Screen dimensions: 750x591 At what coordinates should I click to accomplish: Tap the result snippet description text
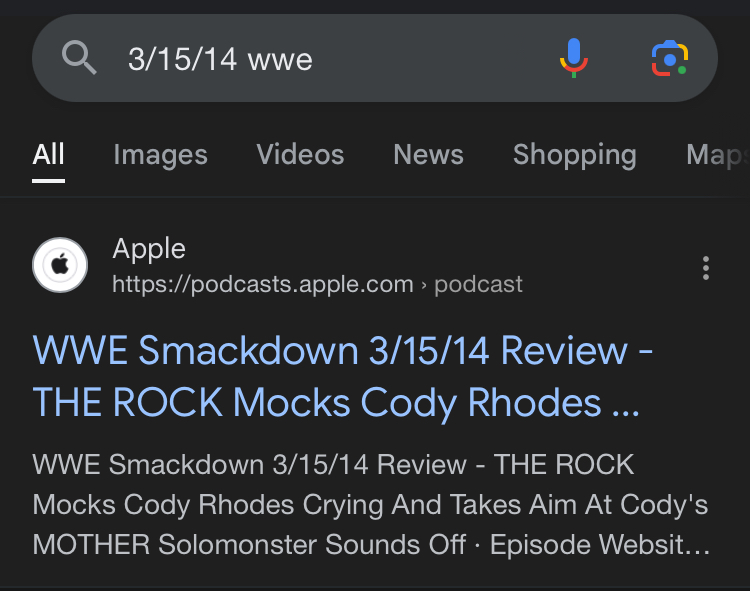coord(370,505)
